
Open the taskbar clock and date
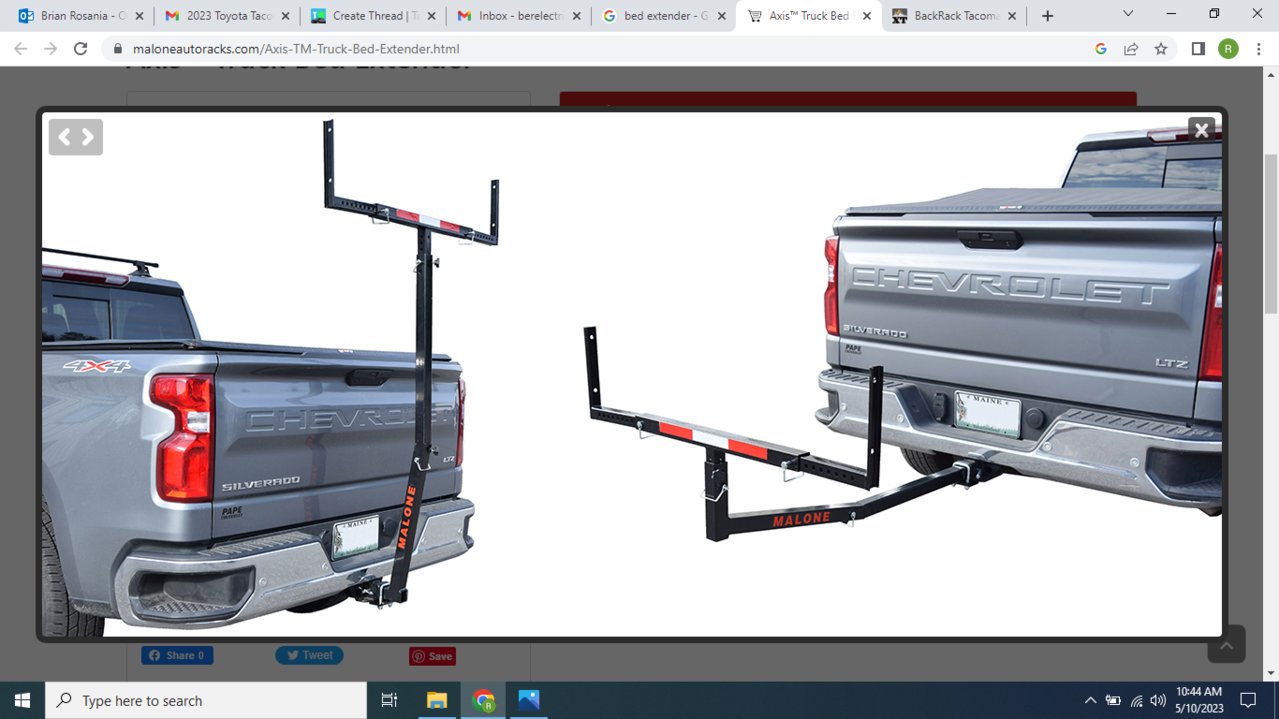click(1198, 700)
